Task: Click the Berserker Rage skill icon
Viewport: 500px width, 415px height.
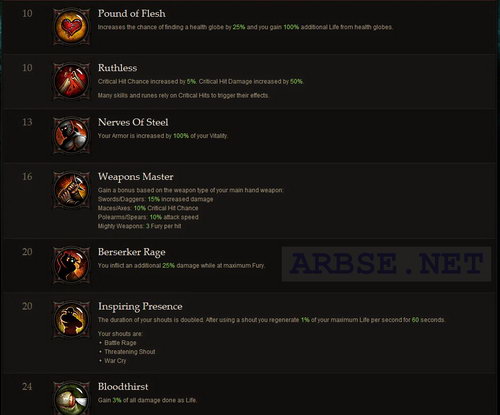Action: (x=71, y=265)
